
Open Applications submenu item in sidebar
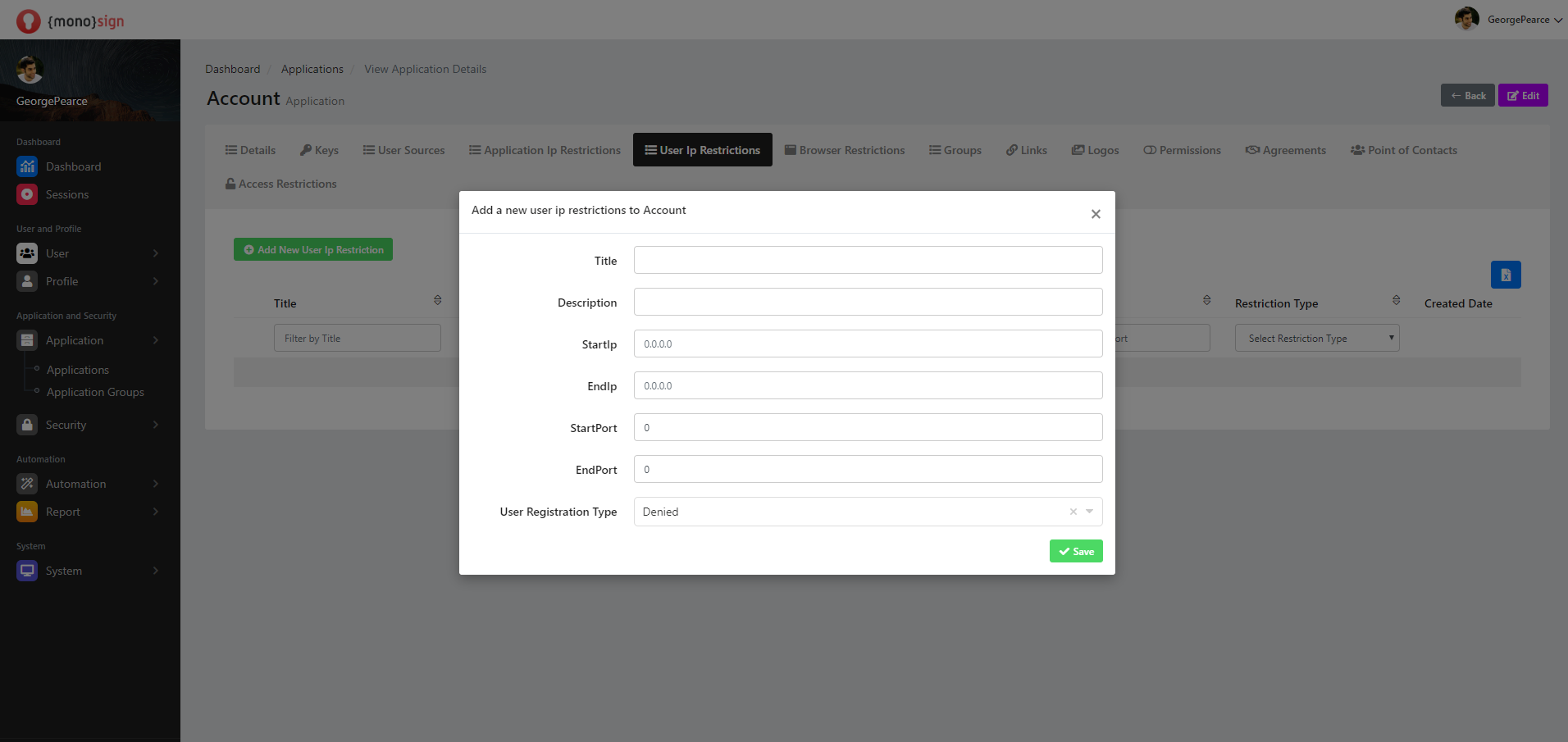(x=78, y=370)
